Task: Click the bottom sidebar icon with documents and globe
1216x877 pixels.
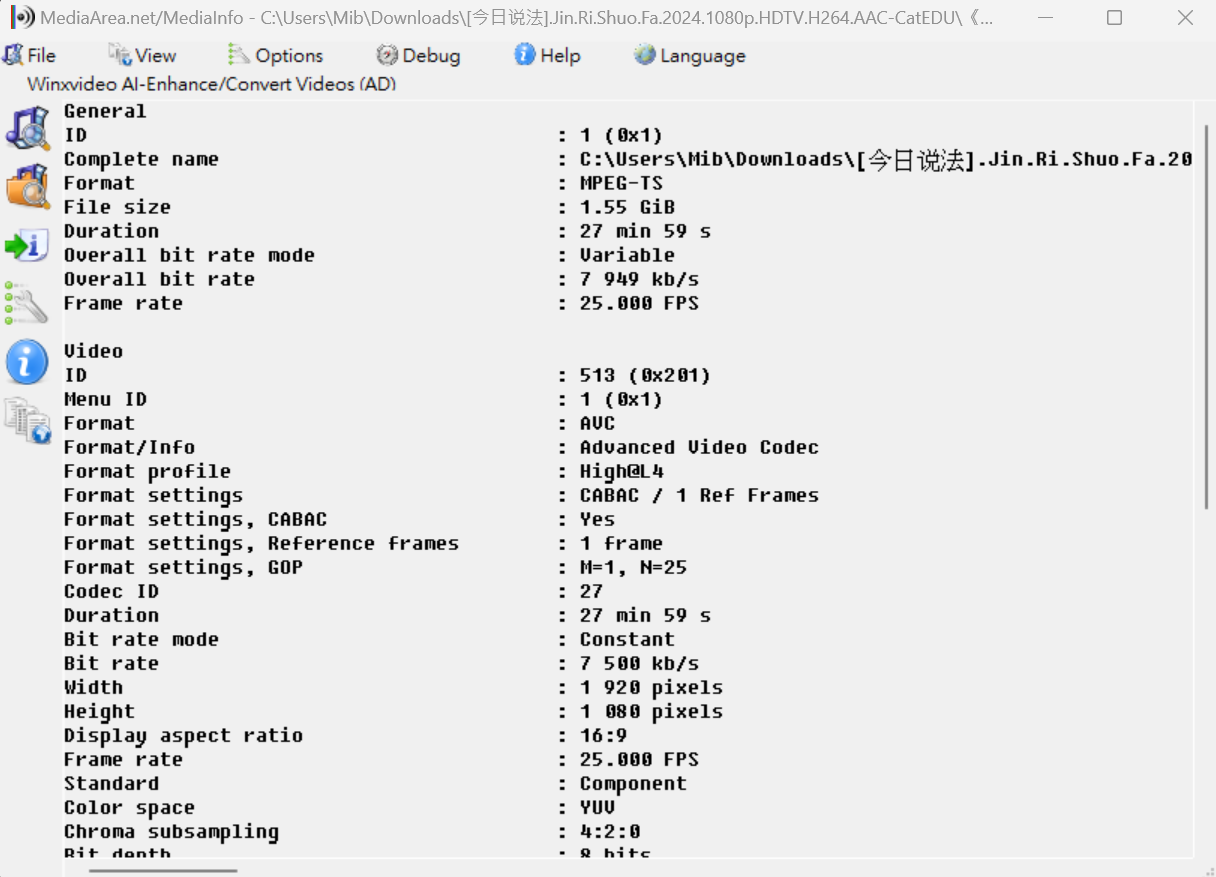Action: 27,420
